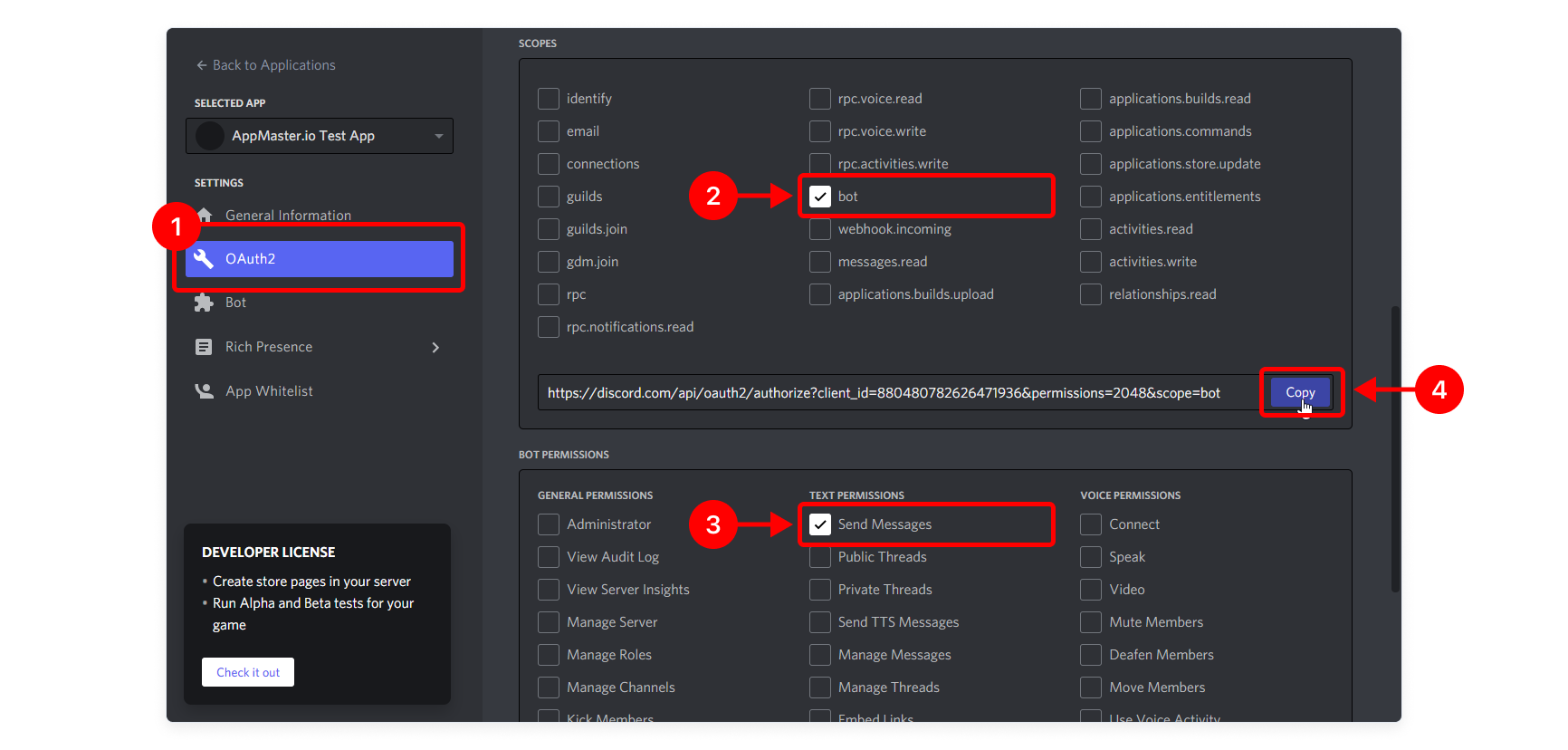Viewport: 1568px width, 750px height.
Task: Click the Bot puzzle piece icon
Action: [x=204, y=303]
